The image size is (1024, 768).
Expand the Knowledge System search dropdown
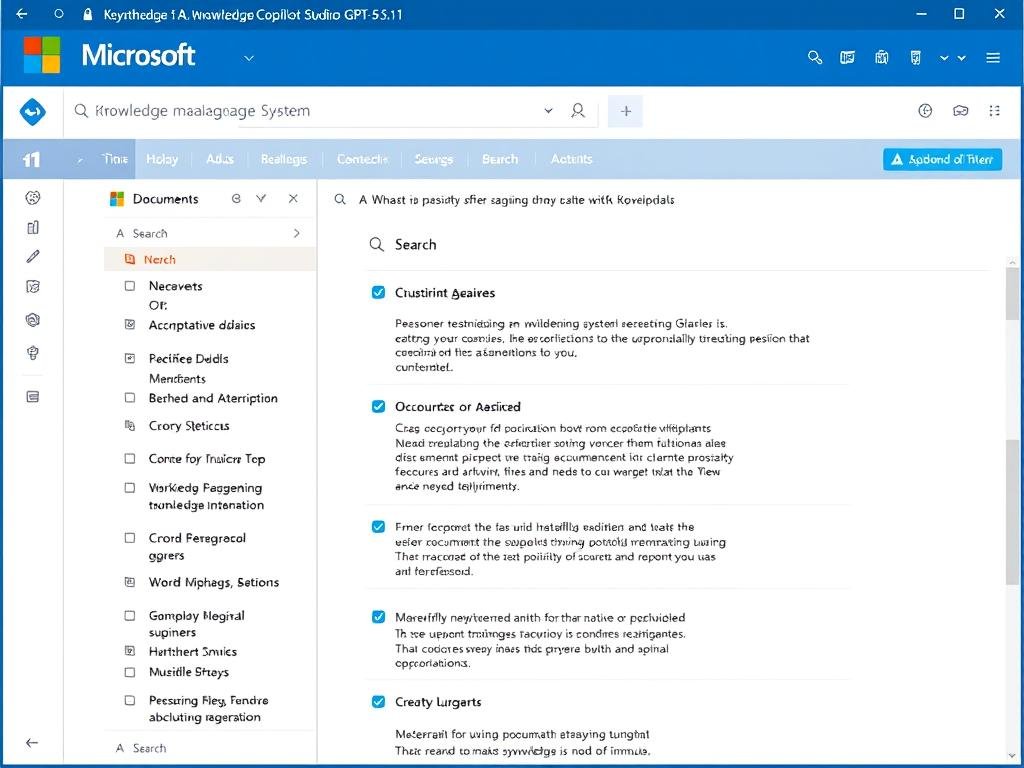(547, 111)
